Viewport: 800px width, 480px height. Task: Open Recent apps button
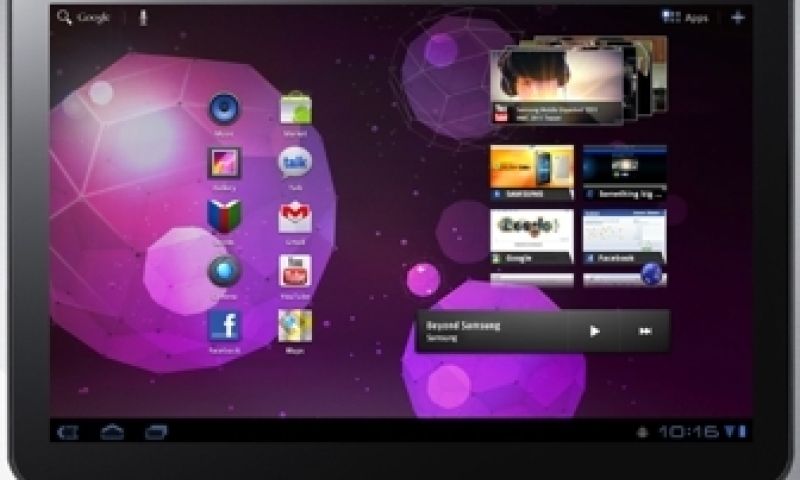(x=156, y=433)
